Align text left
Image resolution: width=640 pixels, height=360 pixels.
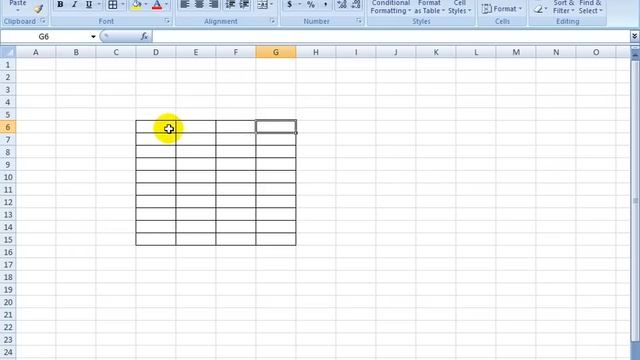(185, 4)
